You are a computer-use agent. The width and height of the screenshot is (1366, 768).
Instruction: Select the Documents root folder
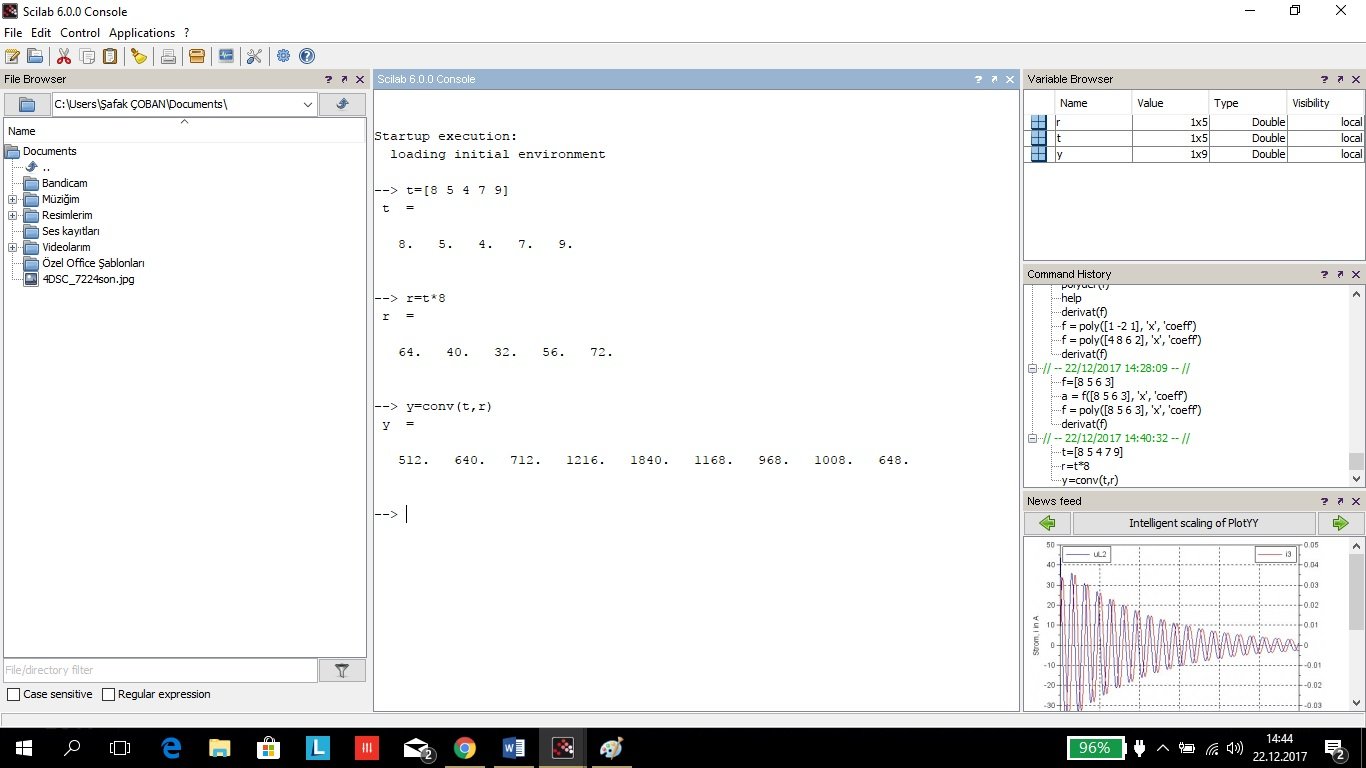[x=49, y=151]
